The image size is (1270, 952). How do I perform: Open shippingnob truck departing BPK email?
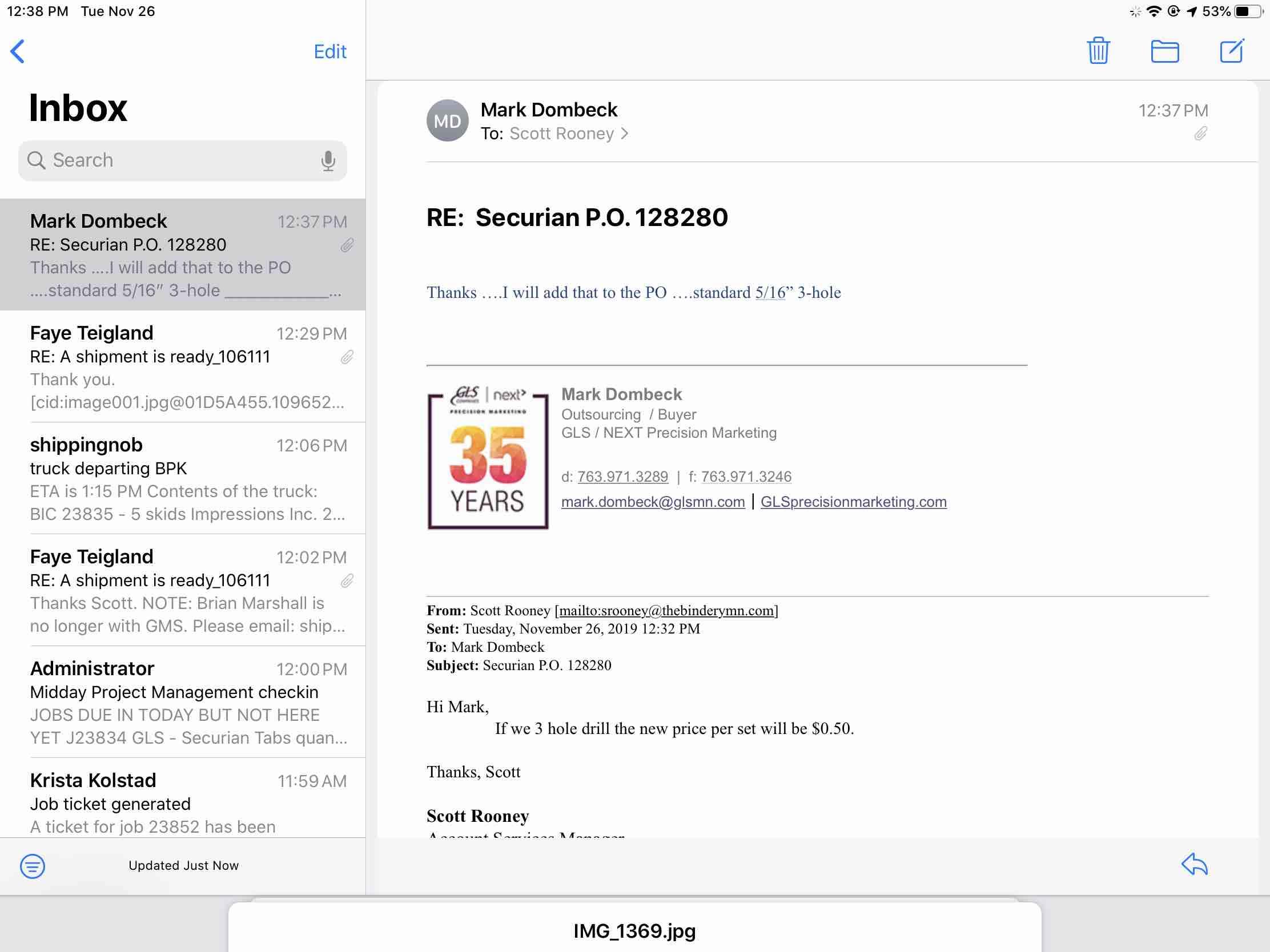tap(184, 479)
